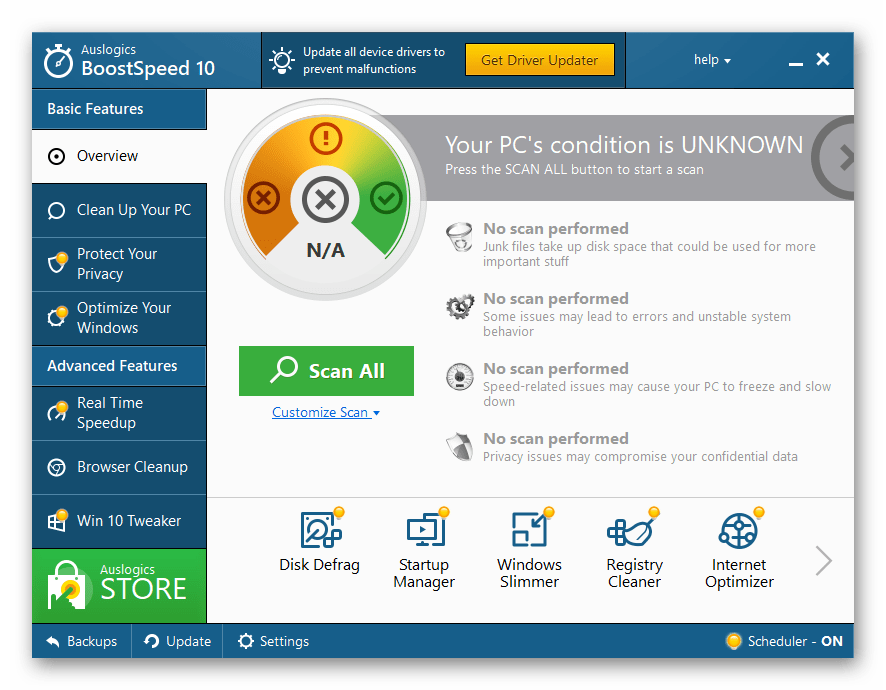The height and width of the screenshot is (690, 886).
Task: Start scan with Scan All button
Action: click(326, 371)
